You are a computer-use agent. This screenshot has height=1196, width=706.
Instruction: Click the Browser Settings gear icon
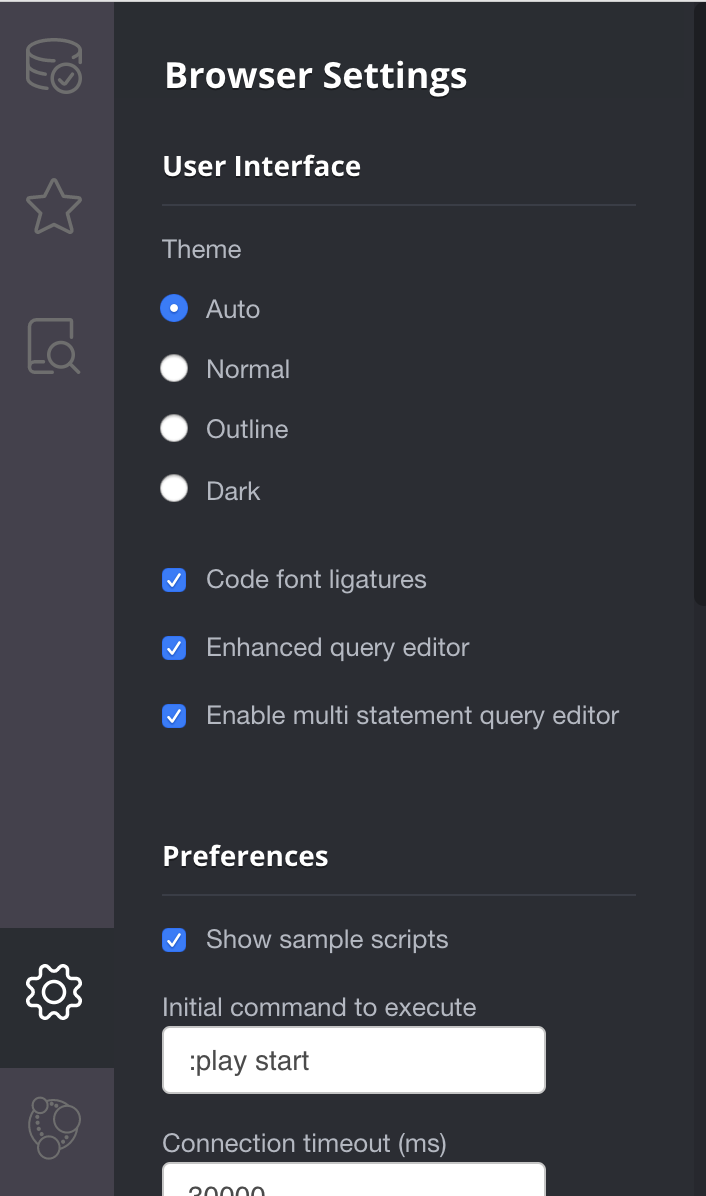[54, 992]
